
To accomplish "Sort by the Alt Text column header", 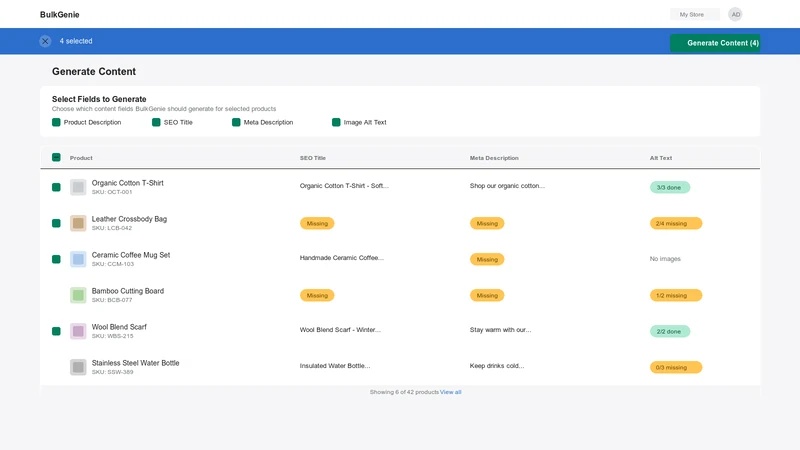I will (x=661, y=158).
